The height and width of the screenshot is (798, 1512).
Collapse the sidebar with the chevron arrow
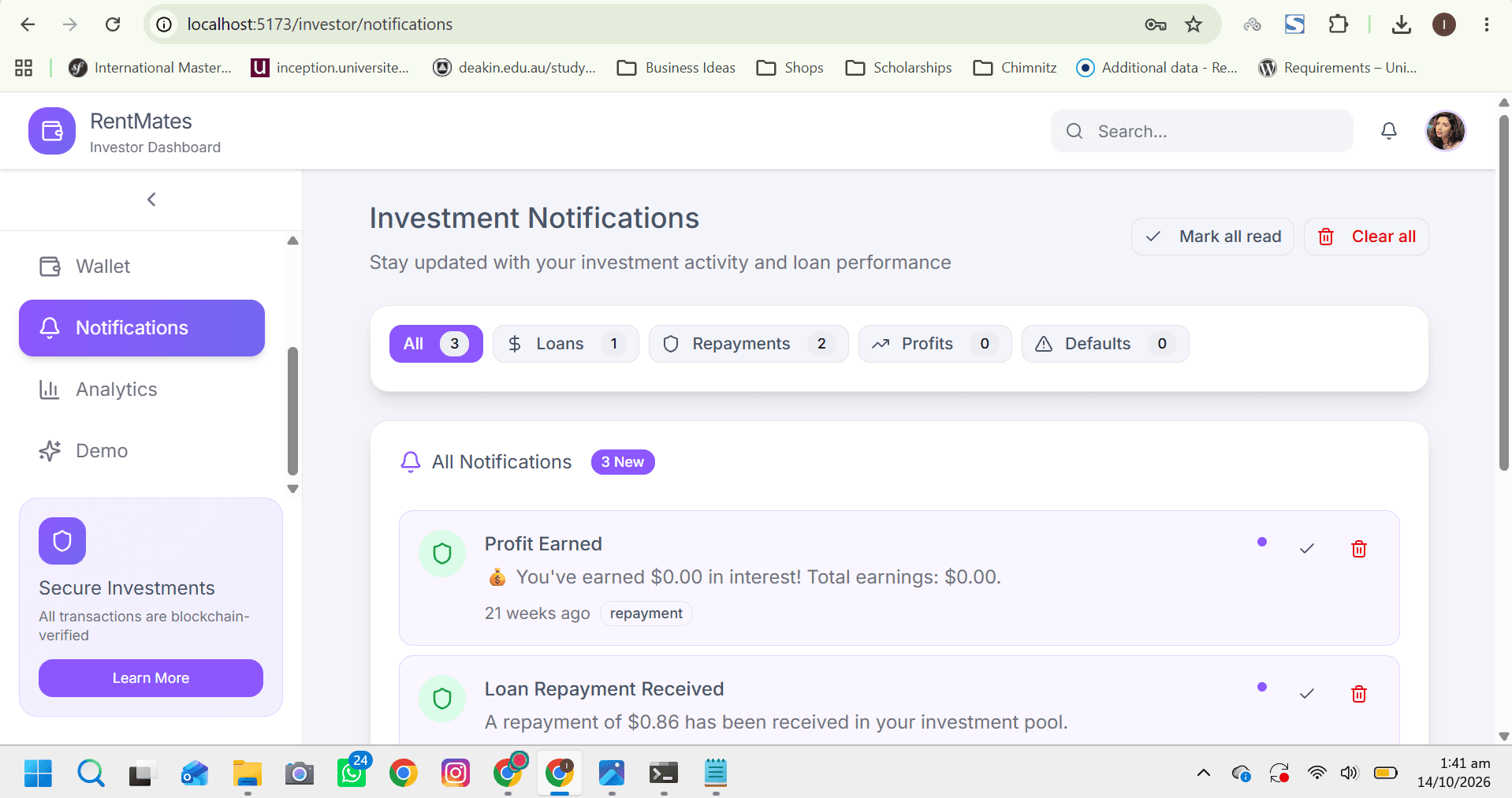point(151,199)
